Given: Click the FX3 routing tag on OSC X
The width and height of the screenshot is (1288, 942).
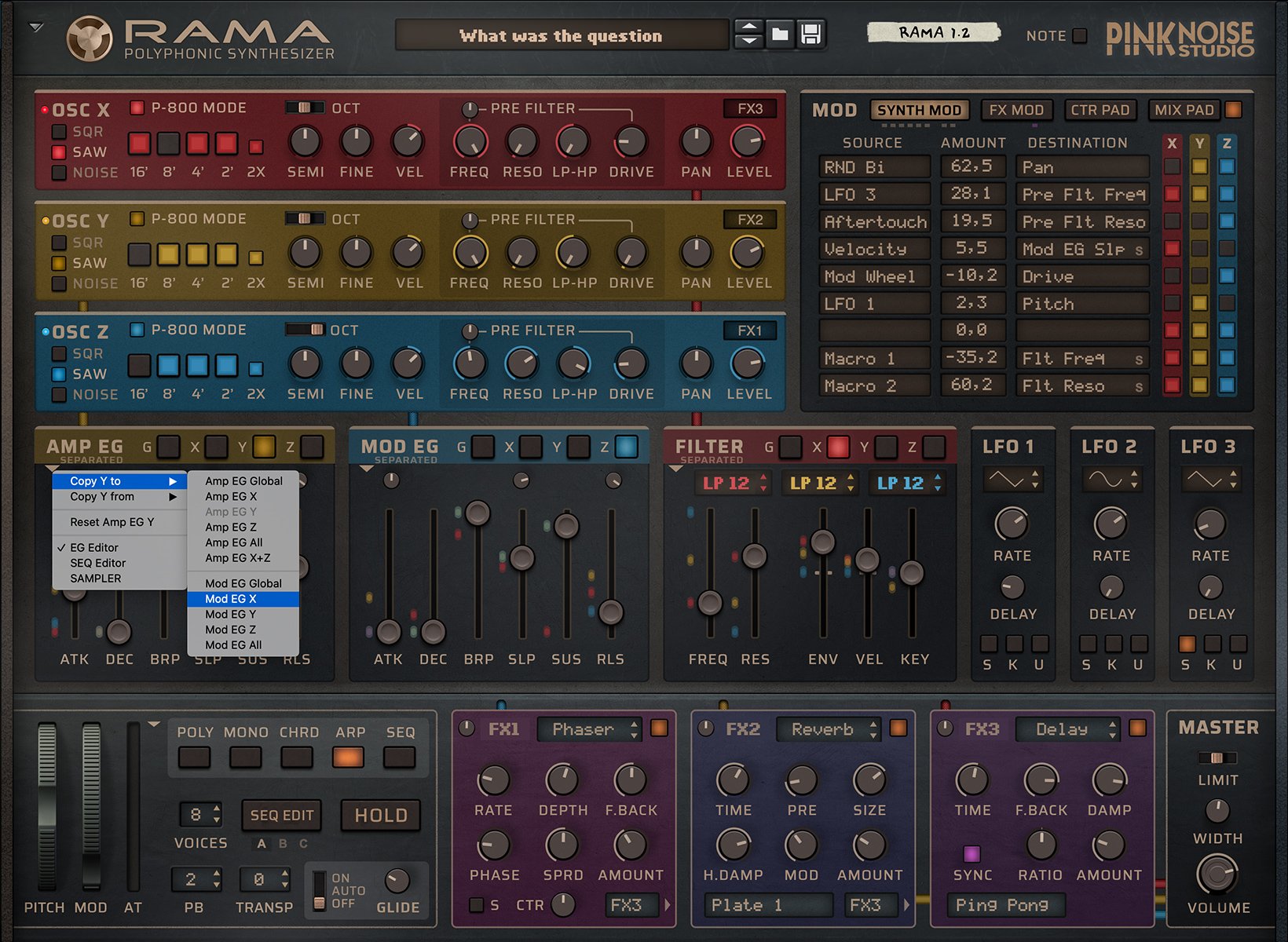Looking at the screenshot, I should (750, 109).
